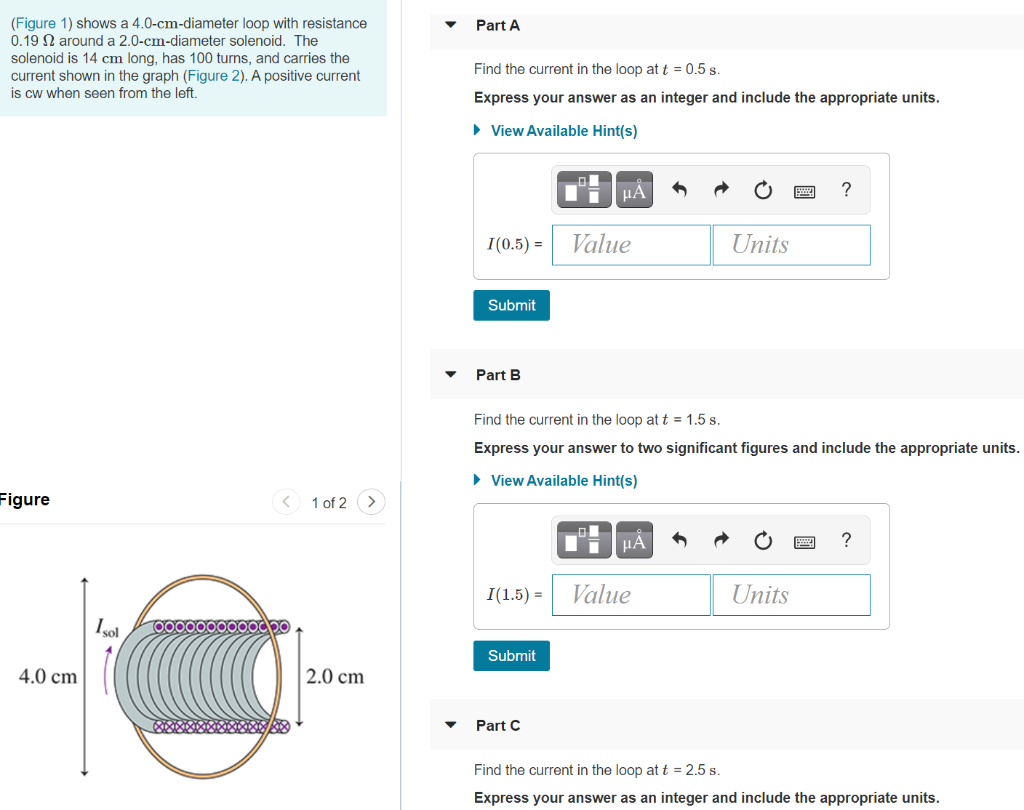Click the Units field in Part B
1024x810 pixels.
point(791,594)
